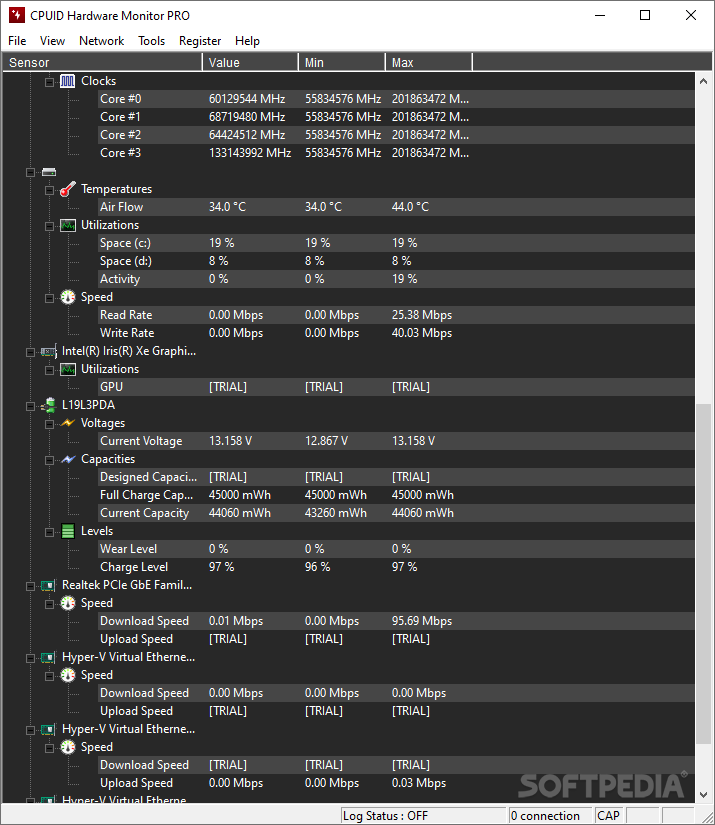The width and height of the screenshot is (715, 825).
Task: Click the vertical scrollbar thumb
Action: (703, 574)
